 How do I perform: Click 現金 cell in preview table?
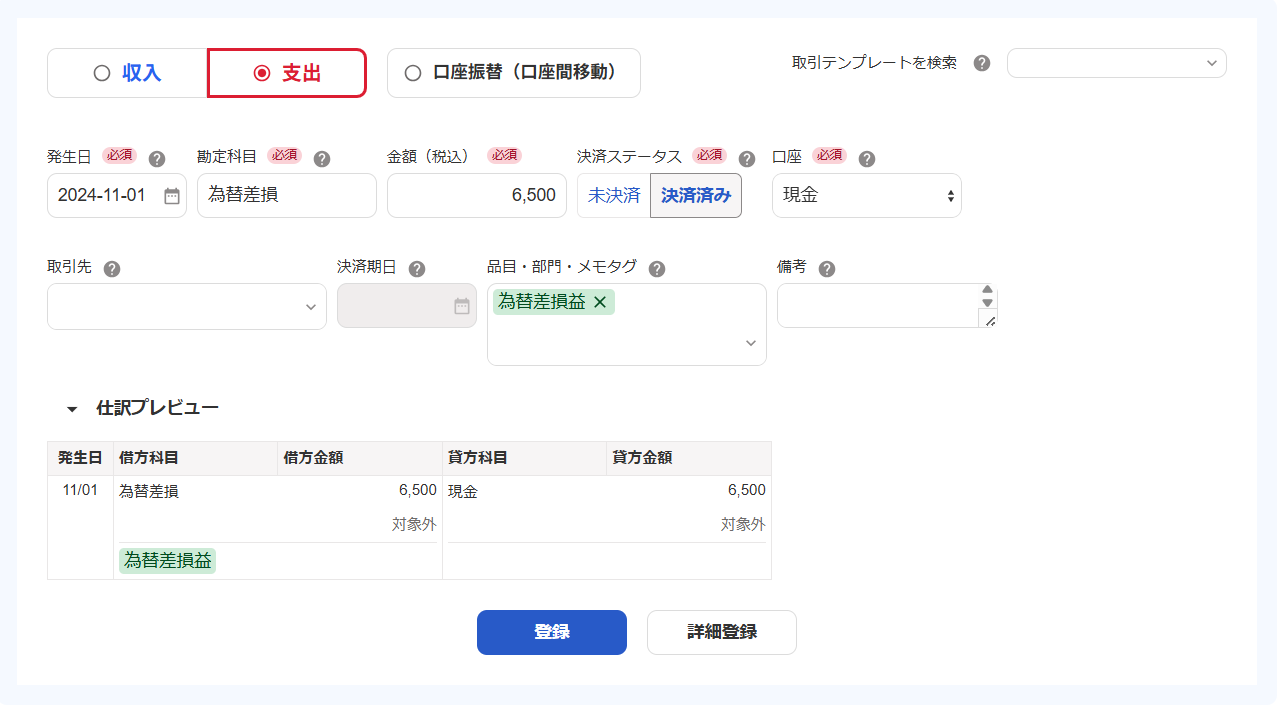(x=463, y=492)
